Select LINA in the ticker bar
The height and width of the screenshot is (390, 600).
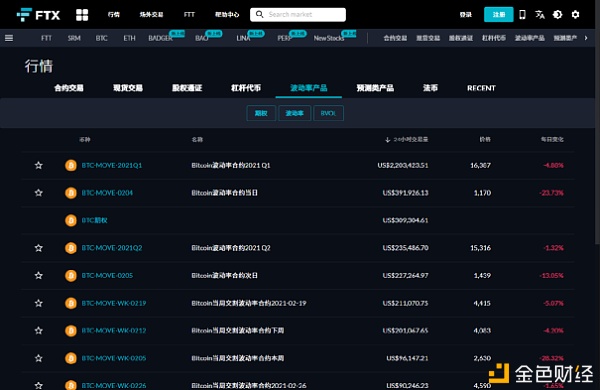pos(243,38)
